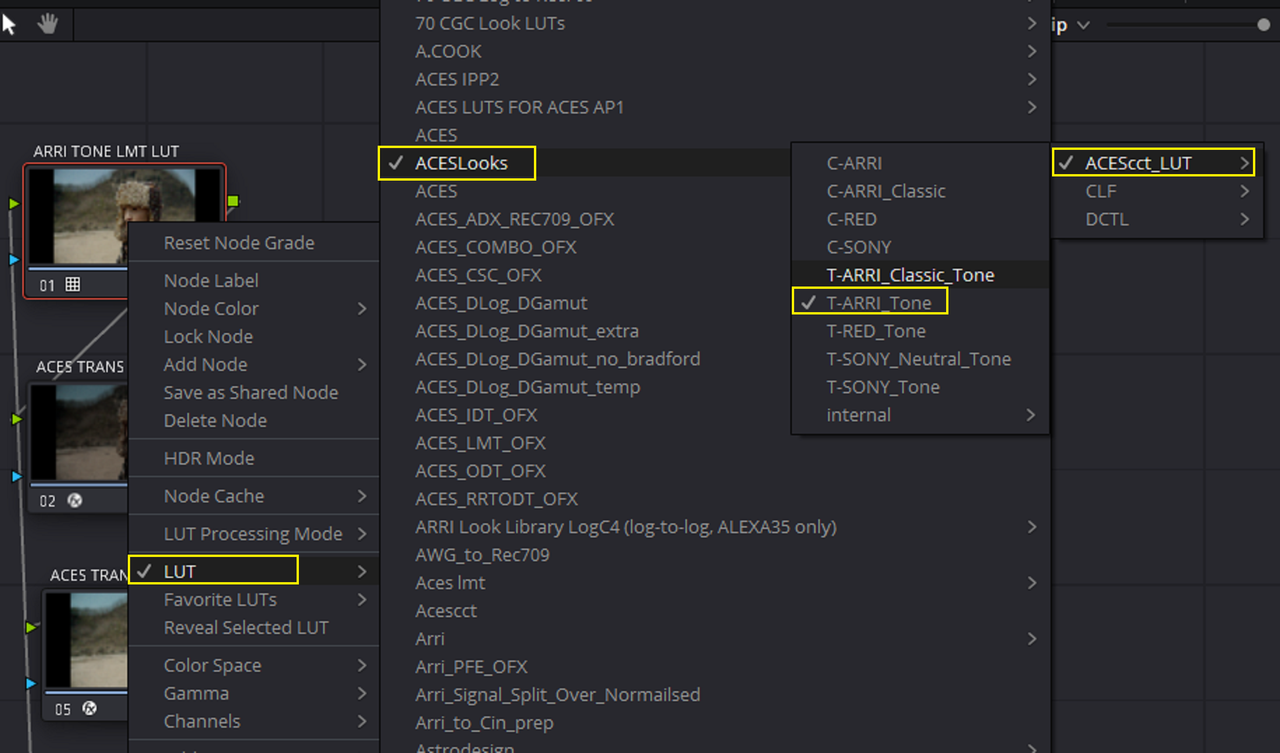This screenshot has height=753, width=1280.
Task: Click the effects icon on node 02
Action: [74, 501]
